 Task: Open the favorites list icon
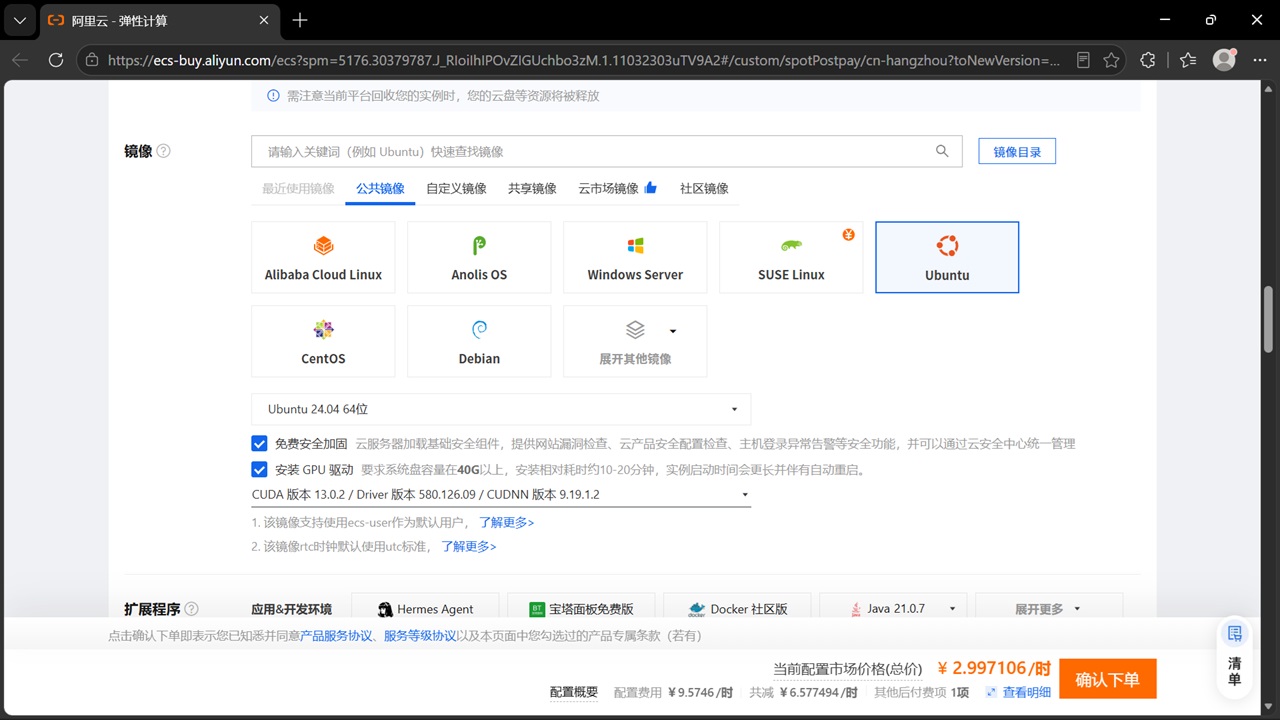(1188, 60)
